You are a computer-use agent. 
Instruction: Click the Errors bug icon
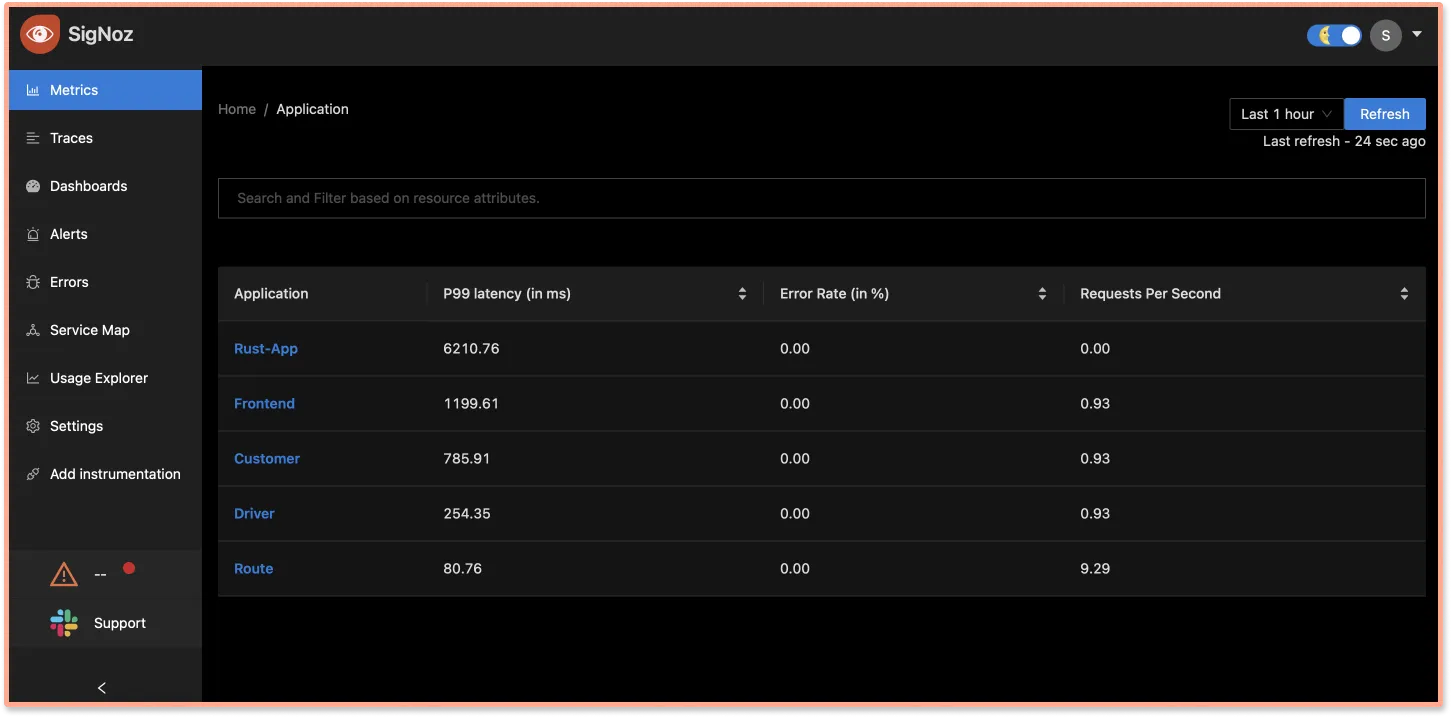[33, 282]
